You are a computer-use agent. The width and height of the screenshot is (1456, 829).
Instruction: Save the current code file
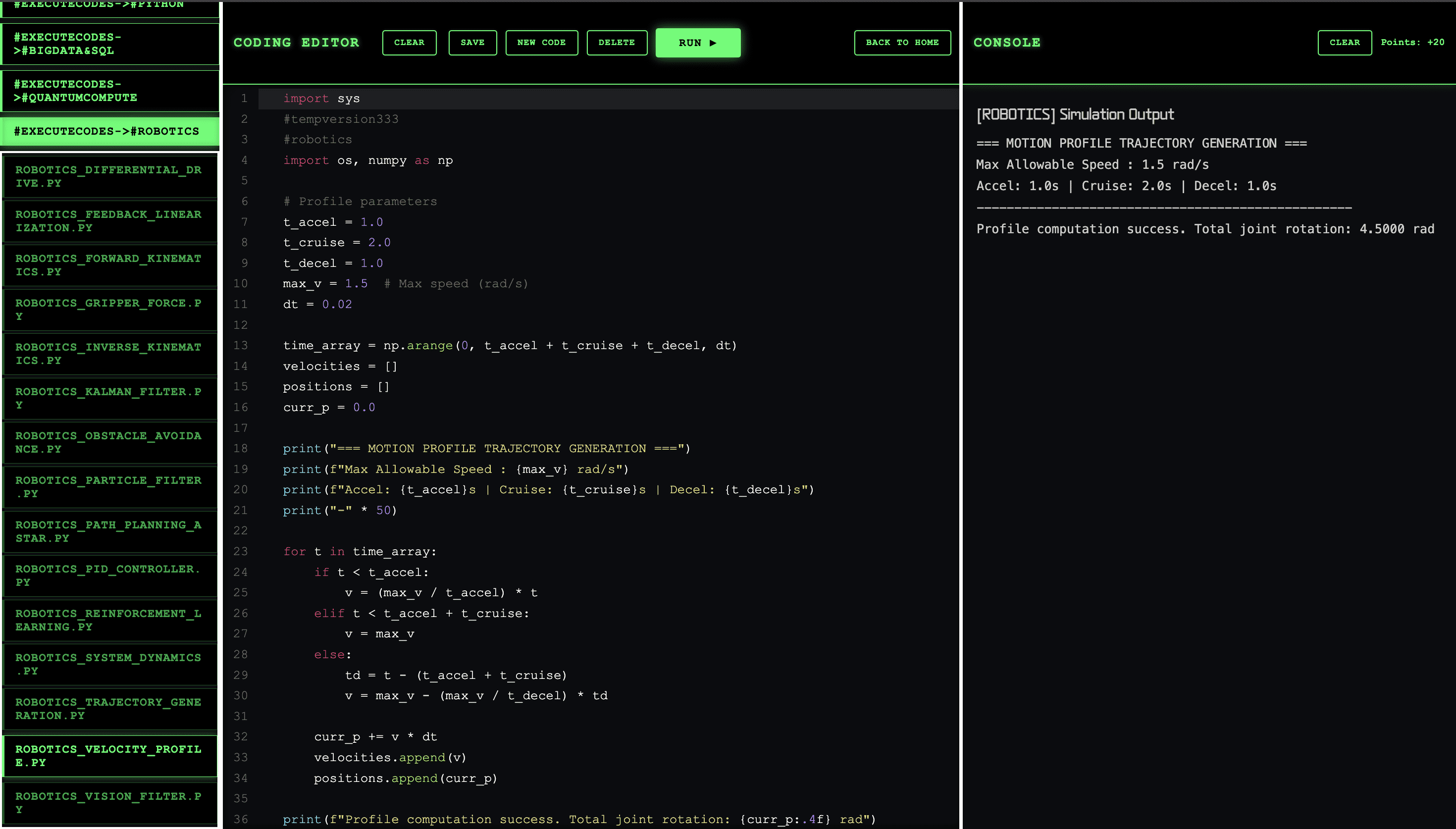click(472, 43)
